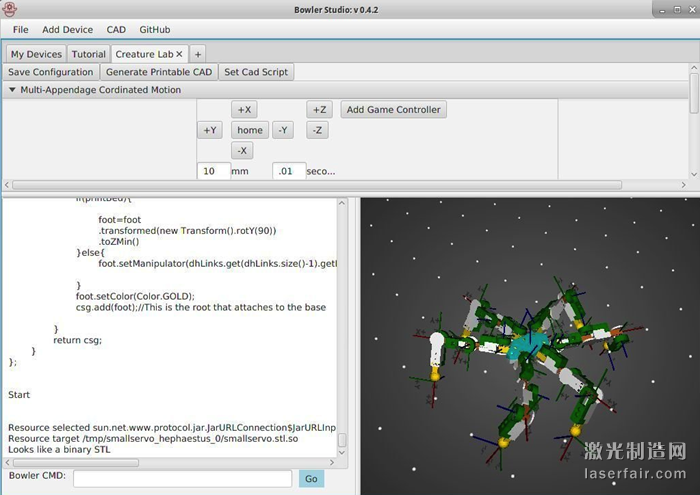
Task: Return robot to home position
Action: (249, 130)
